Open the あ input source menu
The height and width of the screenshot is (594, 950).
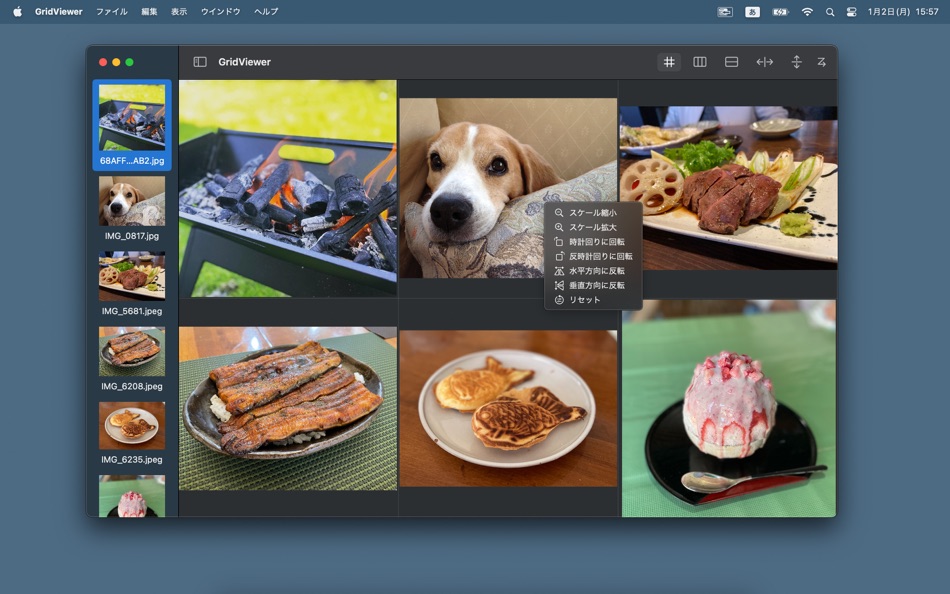752,12
